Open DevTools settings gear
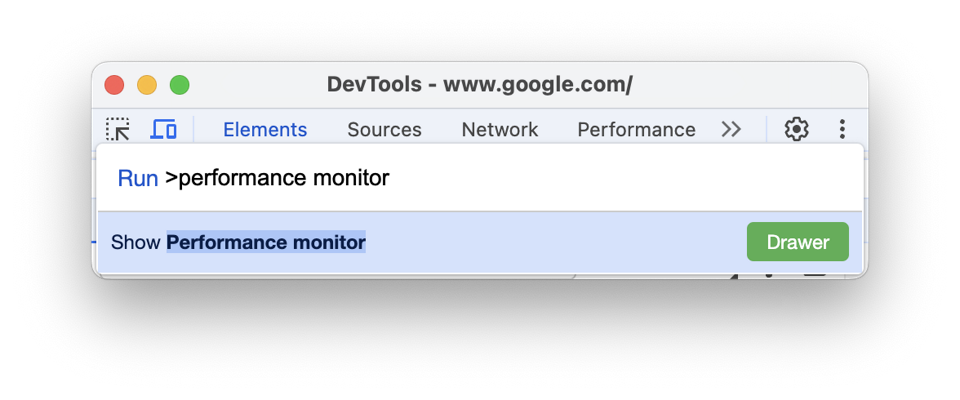 coord(796,129)
